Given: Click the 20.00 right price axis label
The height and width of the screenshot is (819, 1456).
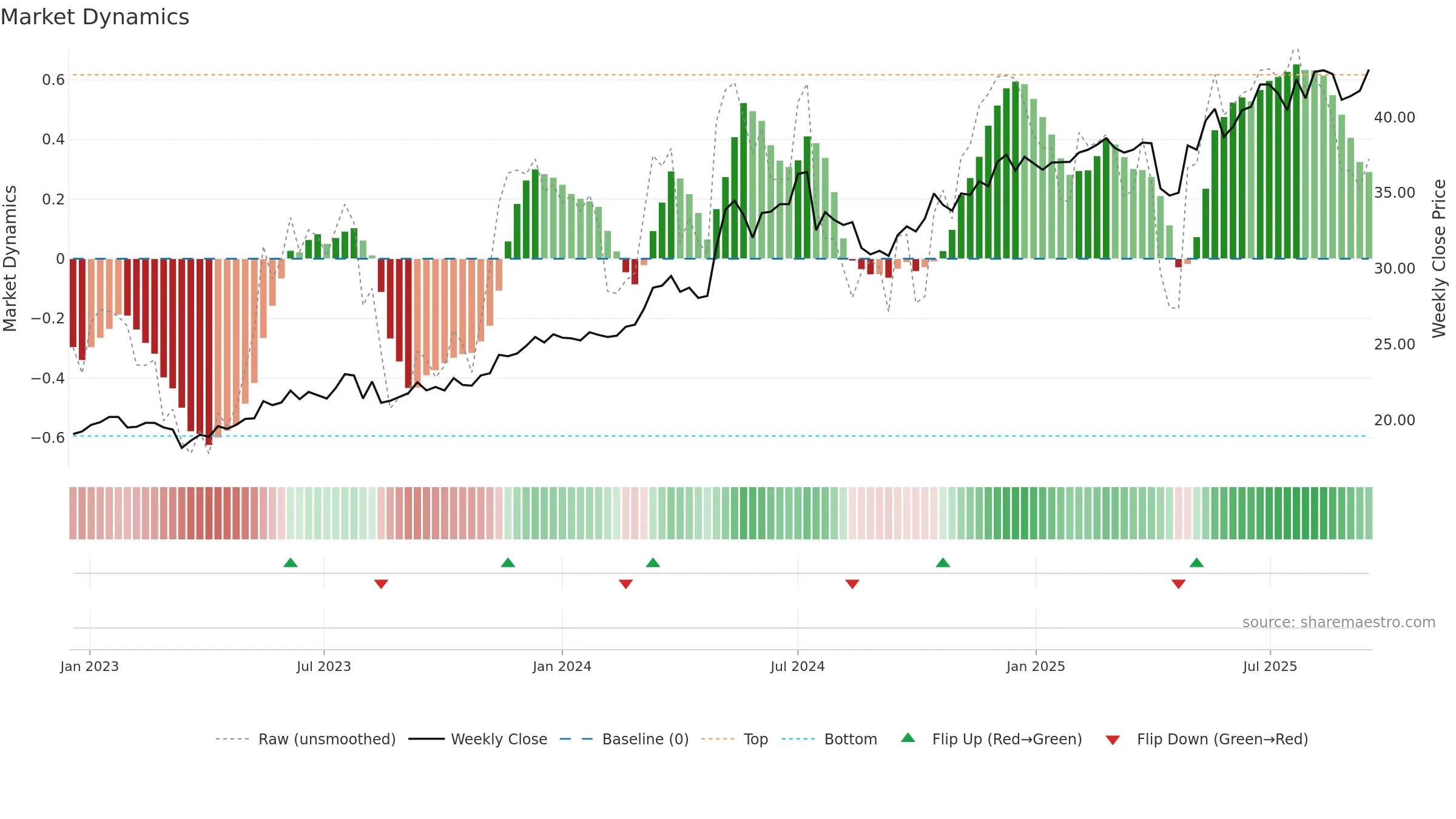Looking at the screenshot, I should click(1395, 420).
